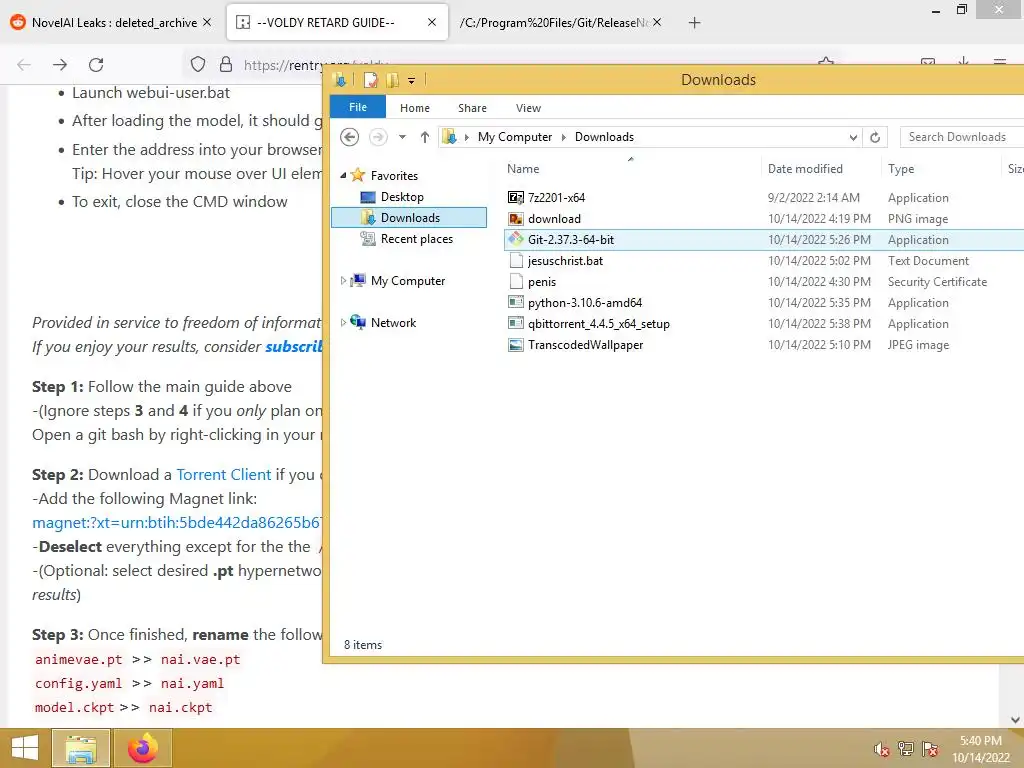Open the File ribbon tab
Screen dimensions: 1024x768
(358, 107)
